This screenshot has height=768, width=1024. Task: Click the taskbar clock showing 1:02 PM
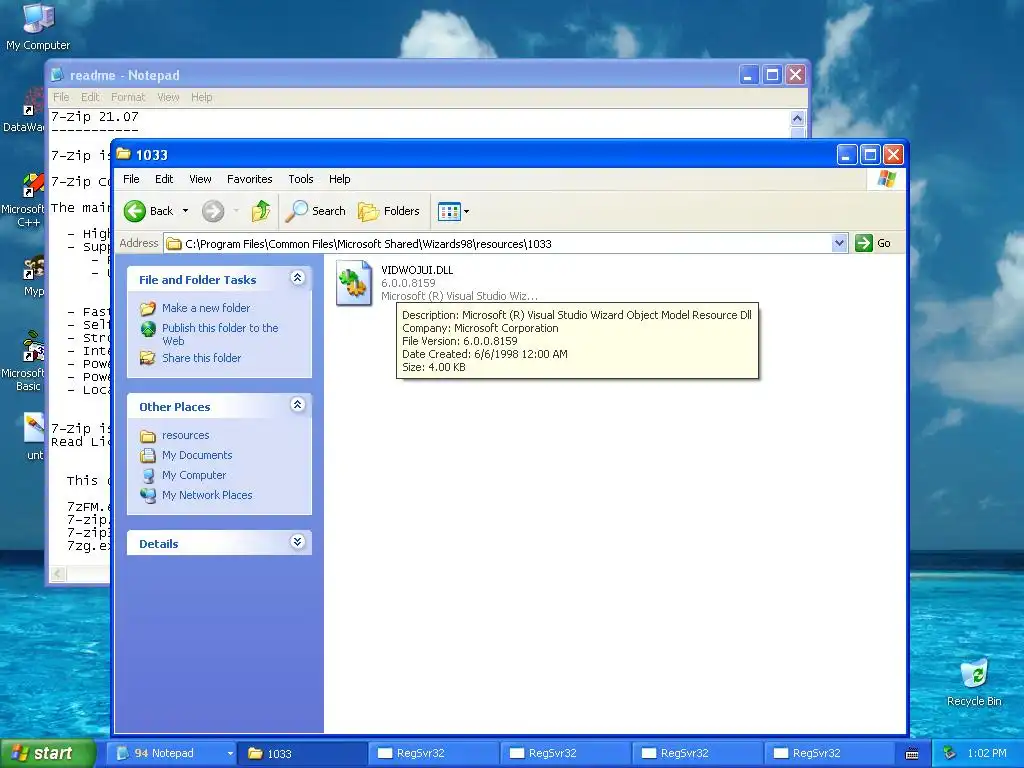tap(987, 753)
